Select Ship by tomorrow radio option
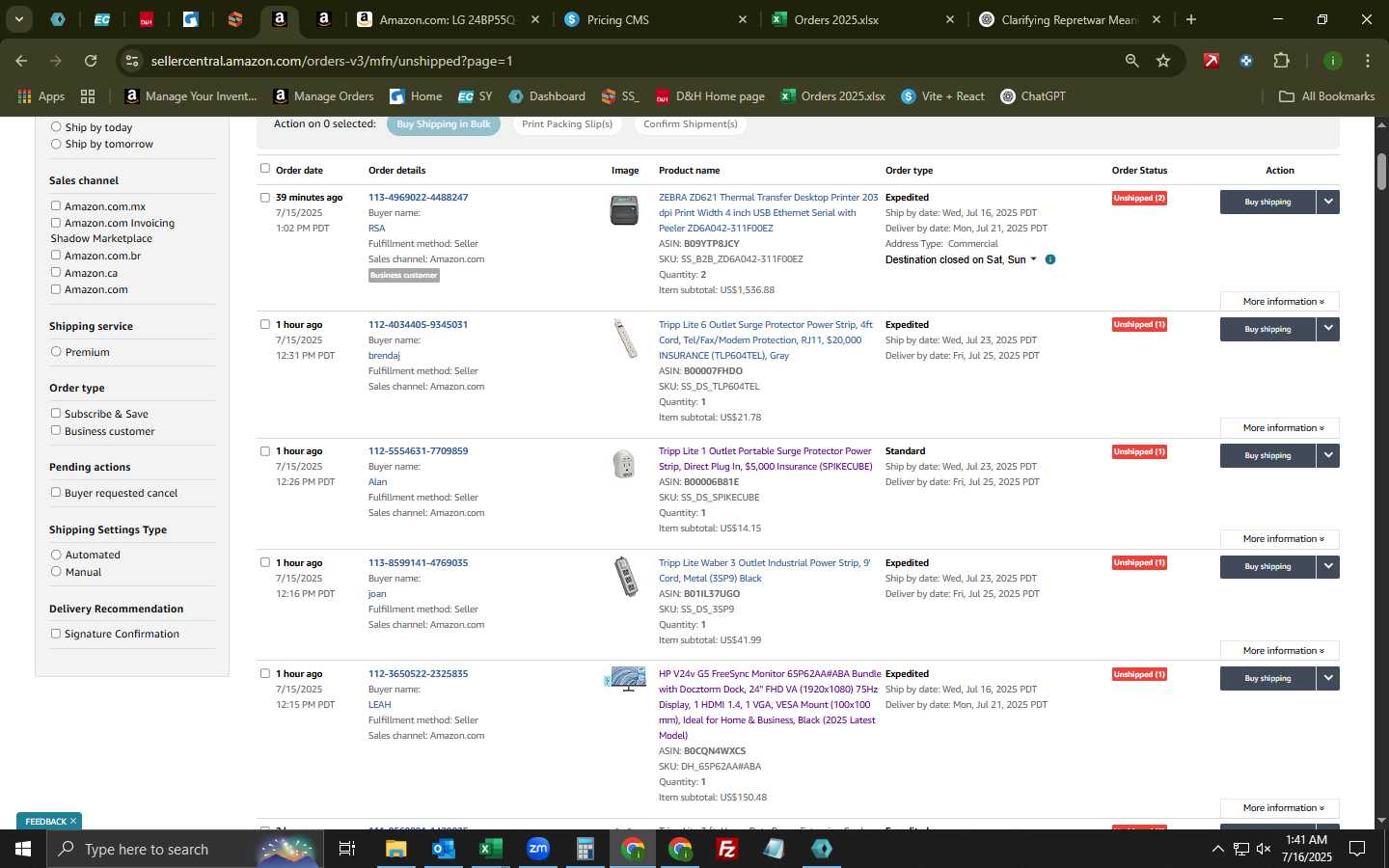 click(x=56, y=144)
